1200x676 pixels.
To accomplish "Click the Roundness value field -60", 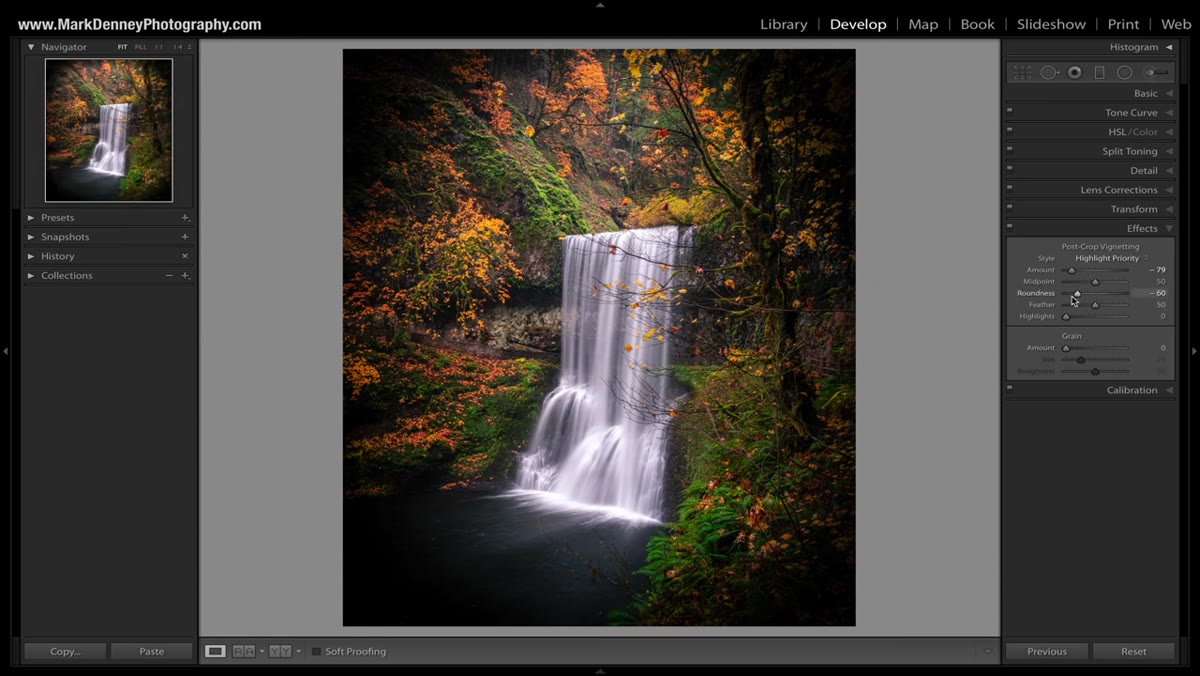I will (x=1149, y=293).
